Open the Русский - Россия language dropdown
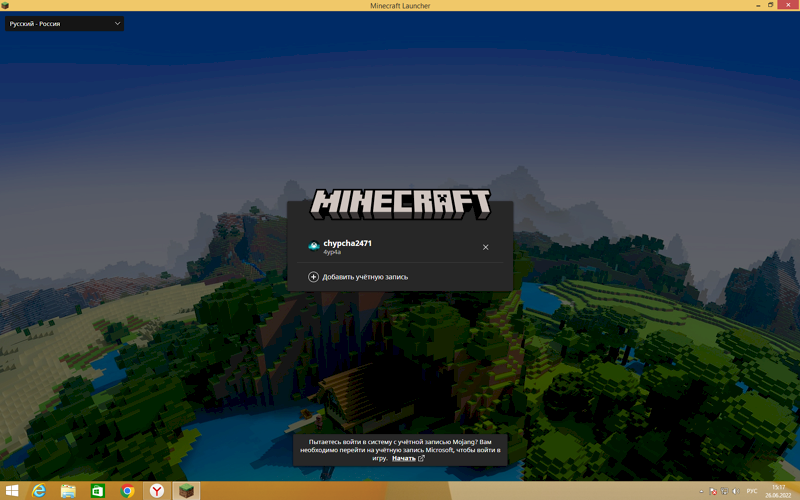 coord(64,23)
